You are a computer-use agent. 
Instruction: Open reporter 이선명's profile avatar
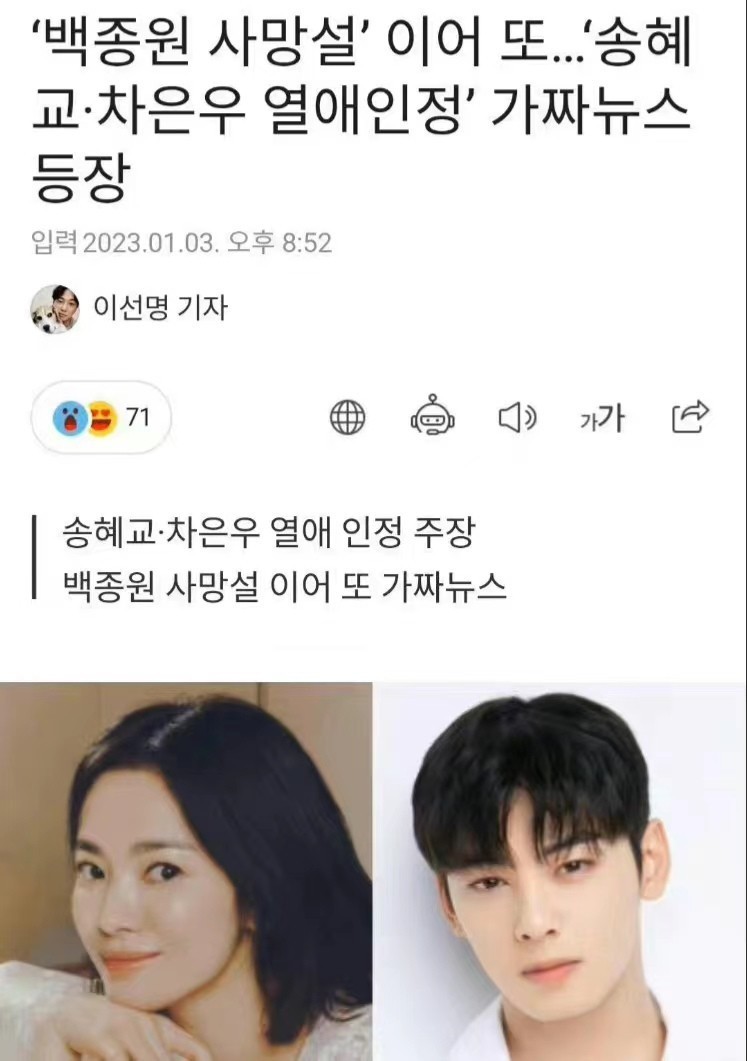(55, 309)
